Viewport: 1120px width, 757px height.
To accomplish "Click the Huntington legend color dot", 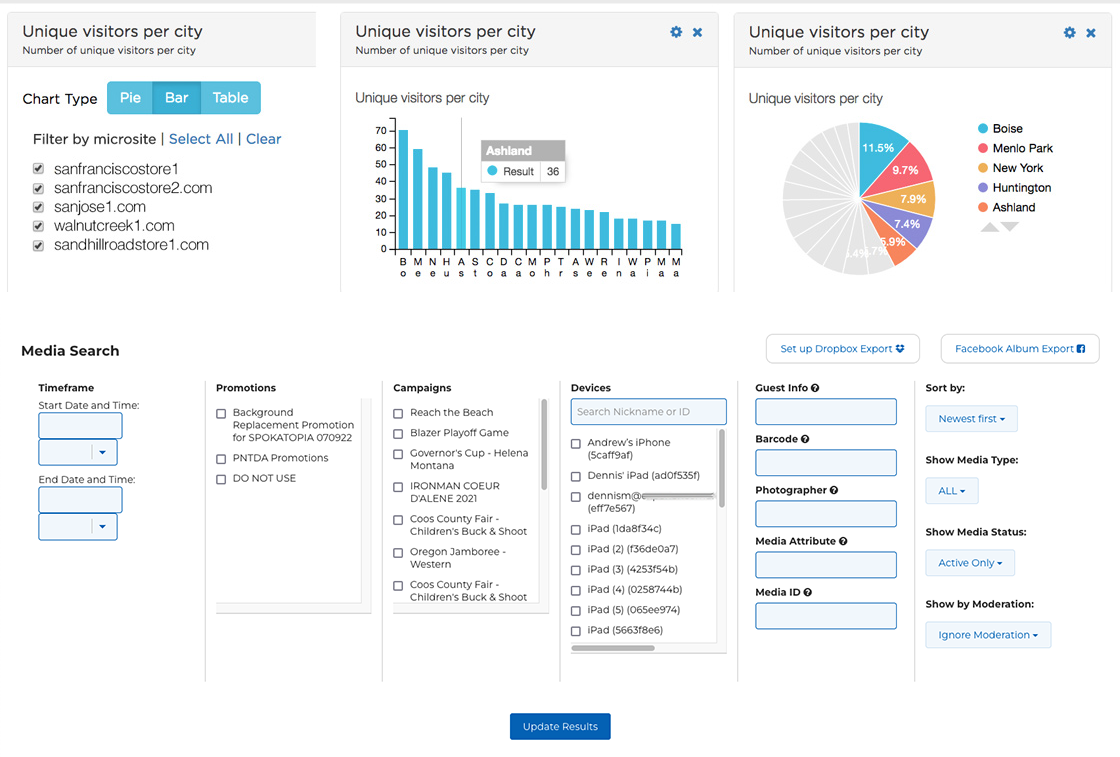I will point(983,188).
